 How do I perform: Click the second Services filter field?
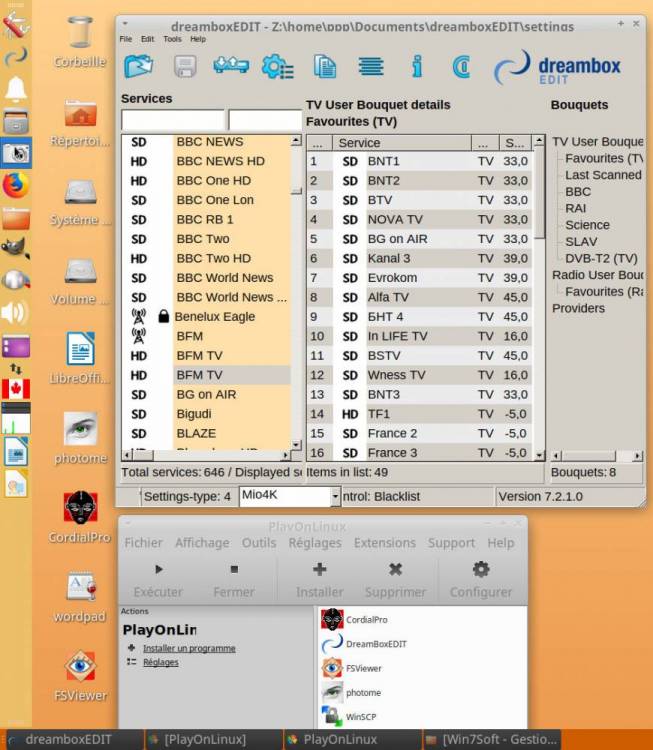click(265, 120)
